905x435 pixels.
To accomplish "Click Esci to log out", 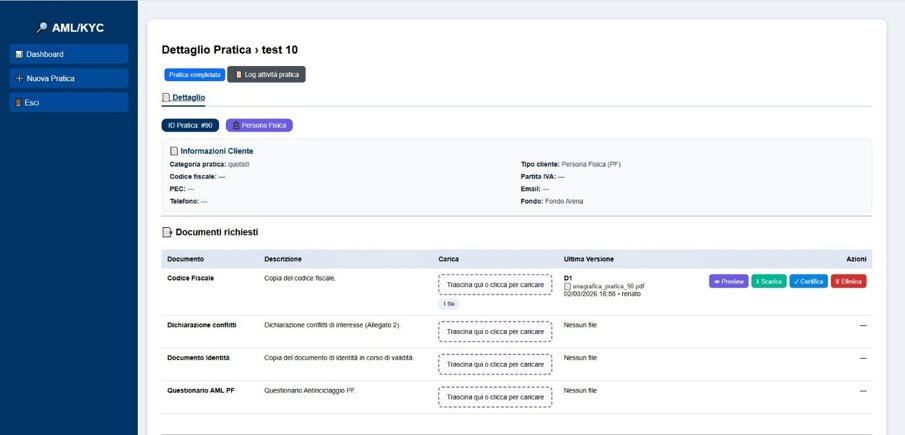I will [69, 103].
